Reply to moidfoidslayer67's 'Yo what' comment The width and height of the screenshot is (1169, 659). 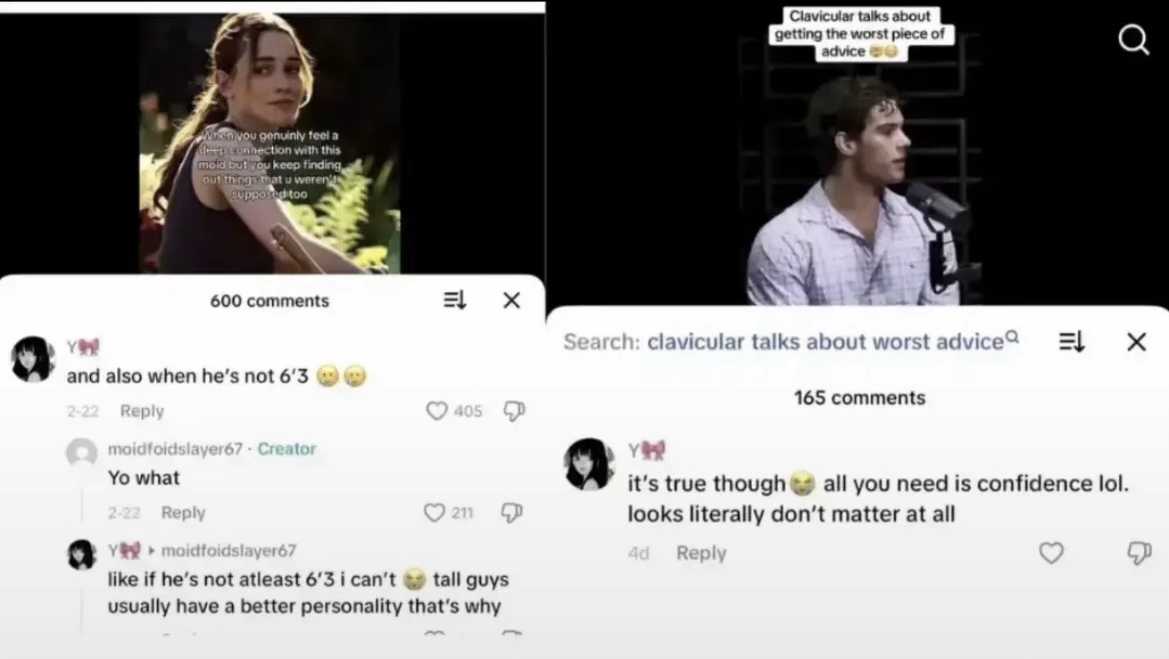pyautogui.click(x=183, y=512)
